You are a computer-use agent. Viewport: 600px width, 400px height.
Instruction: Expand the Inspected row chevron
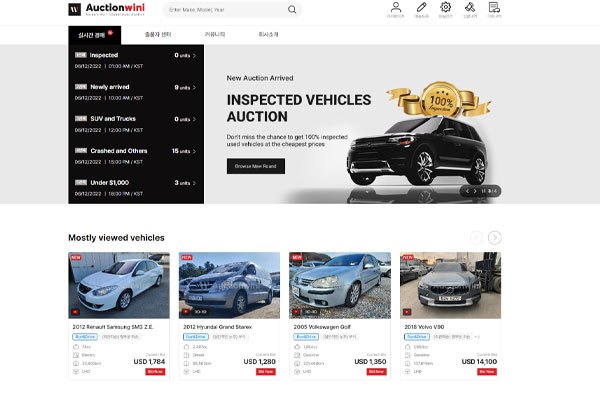click(x=194, y=56)
